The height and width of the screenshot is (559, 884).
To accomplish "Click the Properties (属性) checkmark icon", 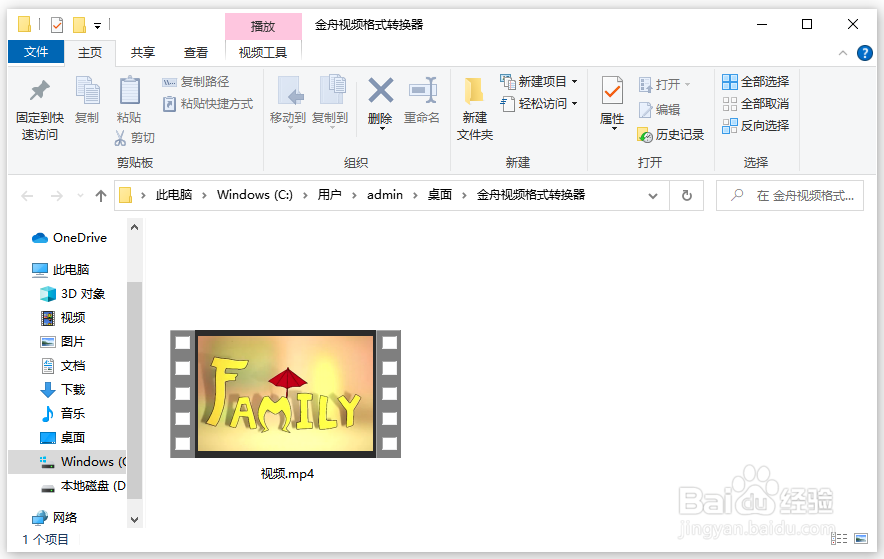I will 612,91.
